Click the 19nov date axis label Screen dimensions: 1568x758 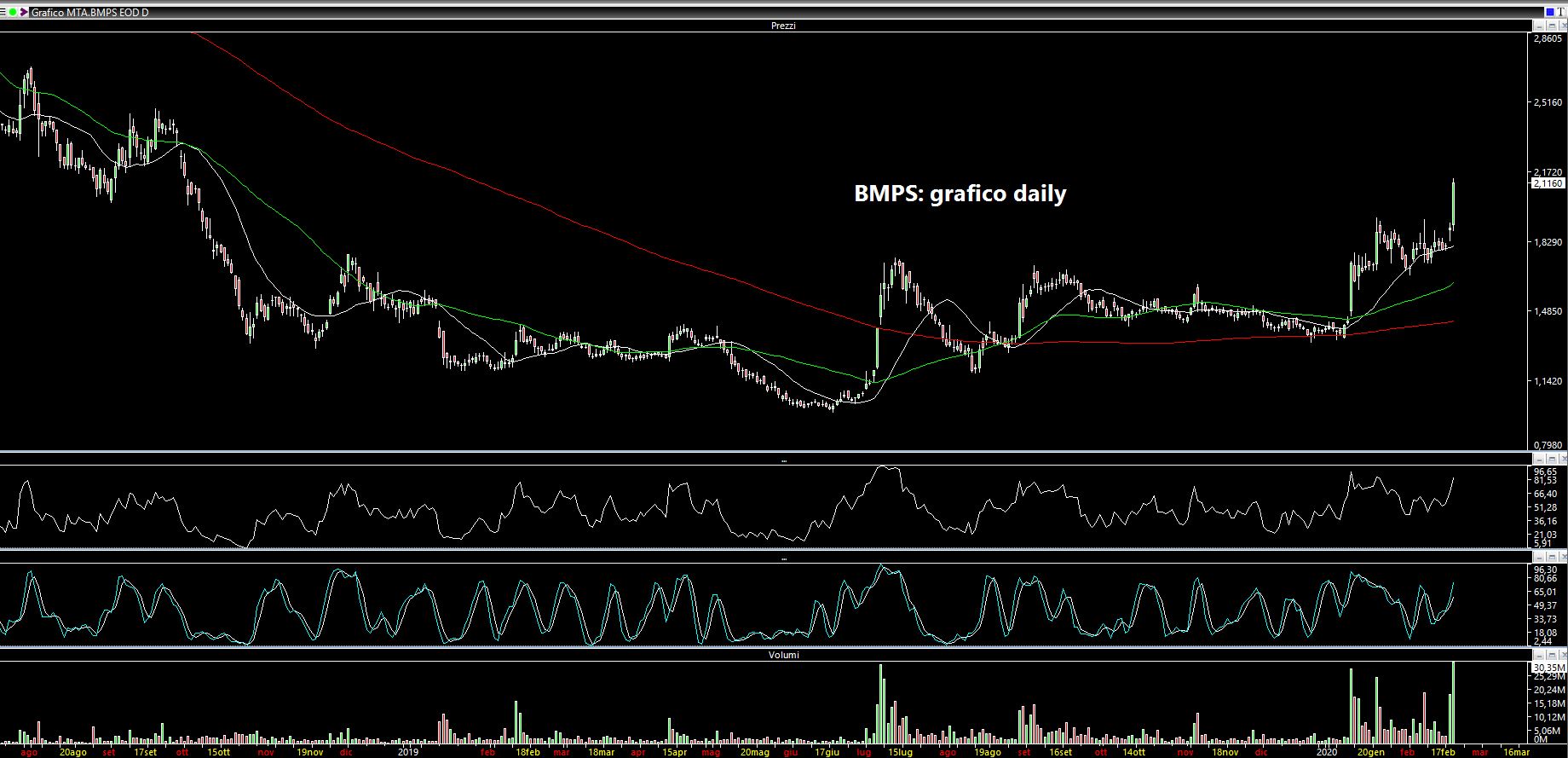click(x=309, y=753)
